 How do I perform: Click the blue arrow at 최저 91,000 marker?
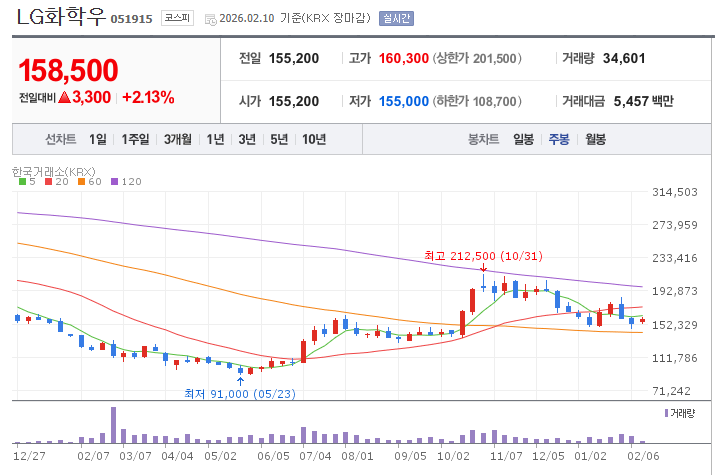coord(240,380)
